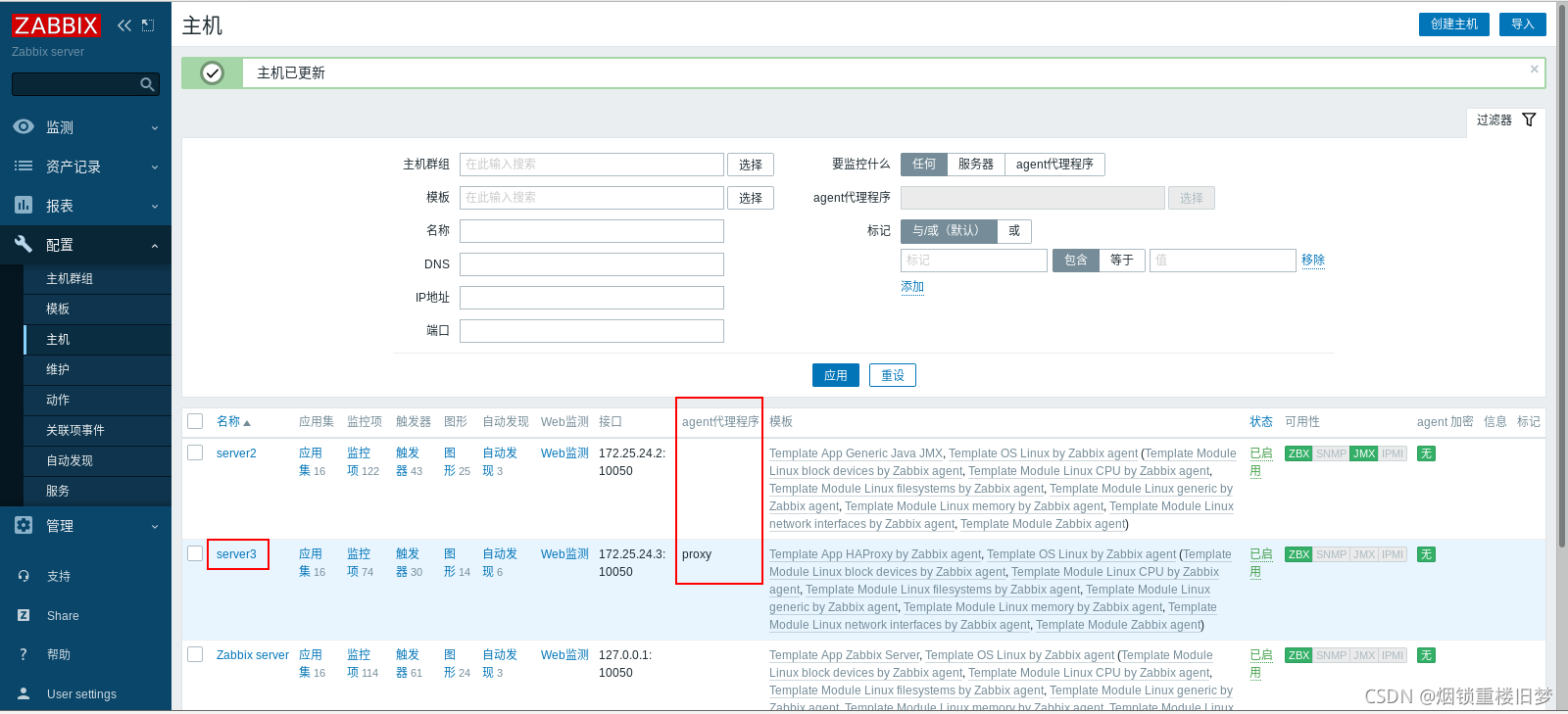Image resolution: width=1568 pixels, height=714 pixels.
Task: Click 选择 button beside 主机群组
Action: pyautogui.click(x=751, y=165)
